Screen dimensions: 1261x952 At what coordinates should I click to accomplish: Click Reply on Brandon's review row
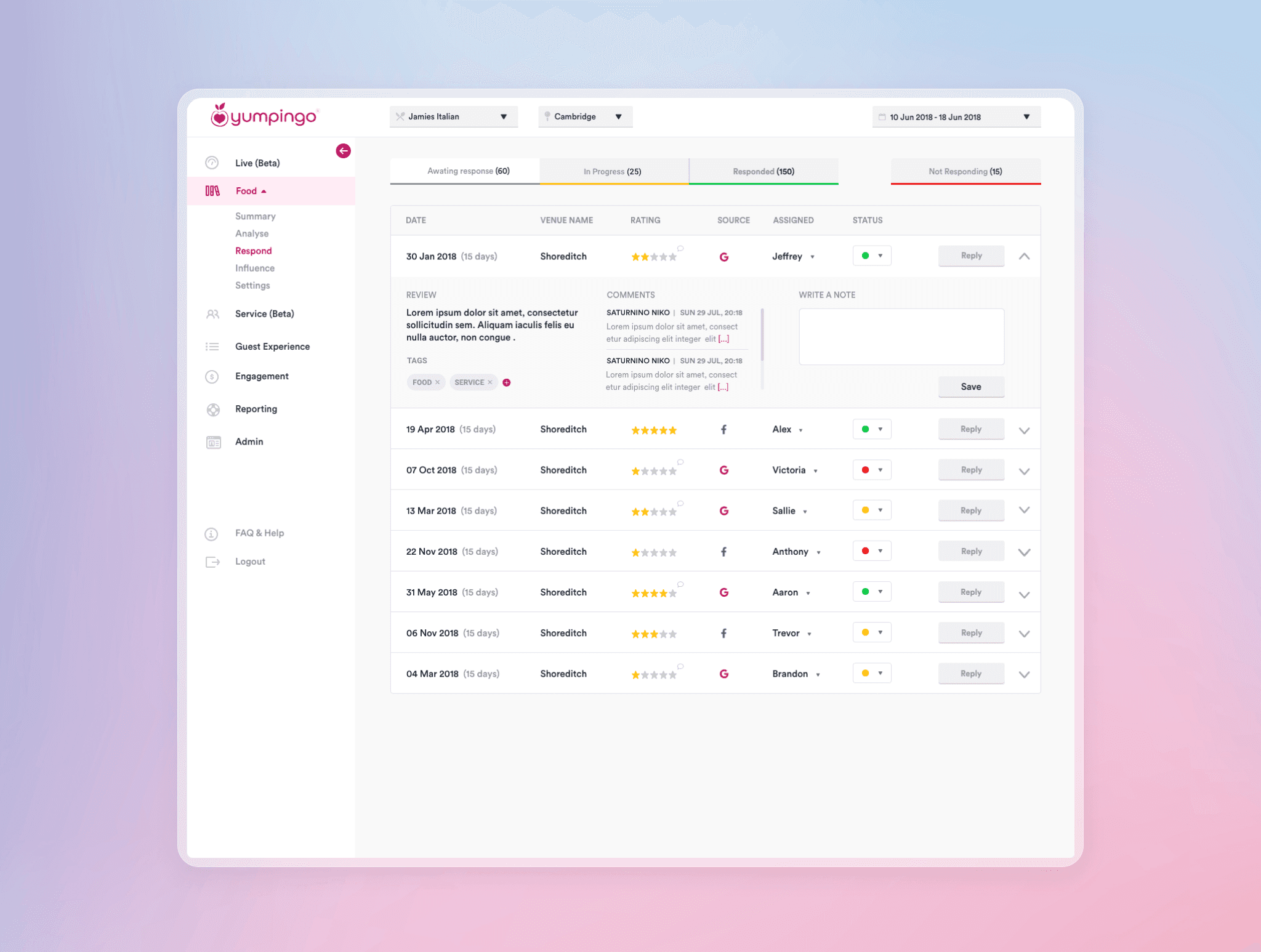pyautogui.click(x=970, y=674)
